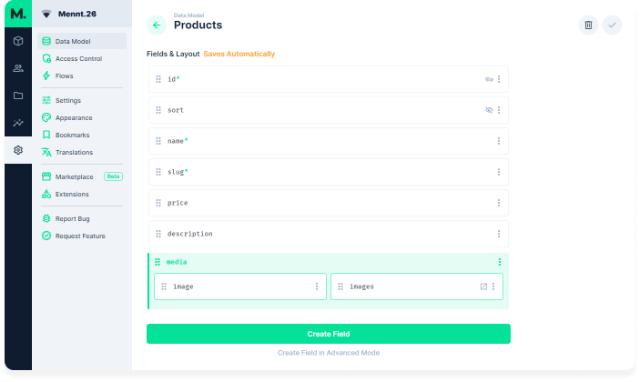
Task: Open the options menu for description field
Action: pos(499,234)
